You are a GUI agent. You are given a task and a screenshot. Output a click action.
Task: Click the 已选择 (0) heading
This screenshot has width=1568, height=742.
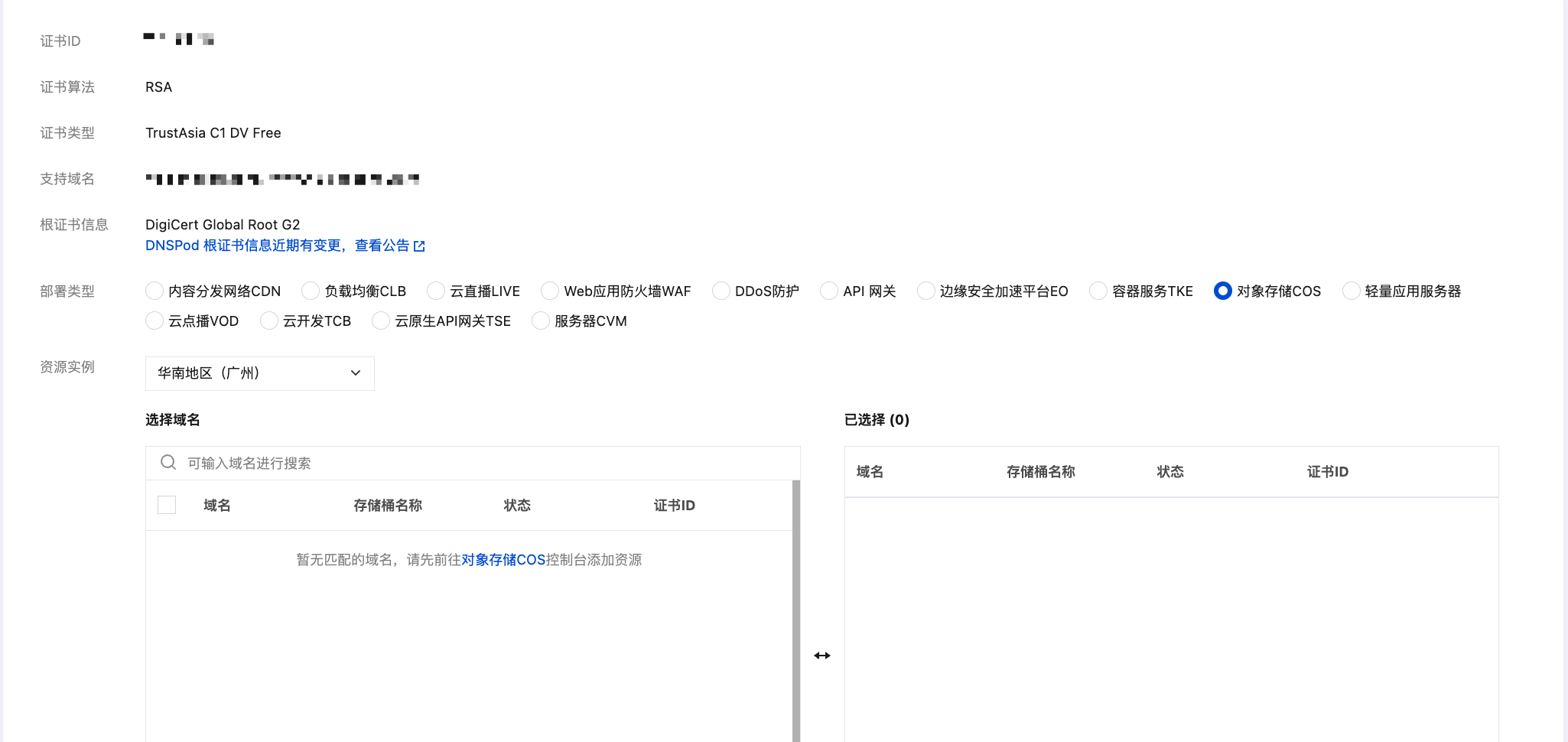click(x=877, y=419)
